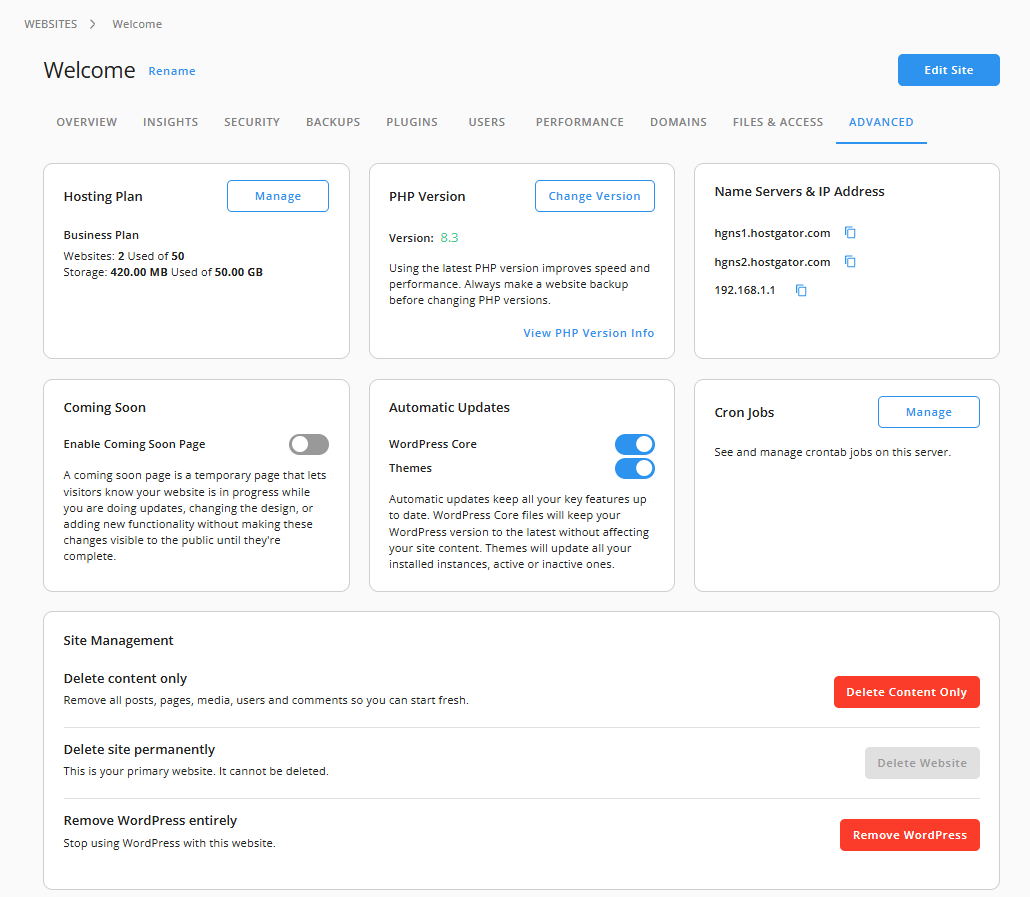1030x897 pixels.
Task: Rename the Welcome site
Action: pos(171,71)
